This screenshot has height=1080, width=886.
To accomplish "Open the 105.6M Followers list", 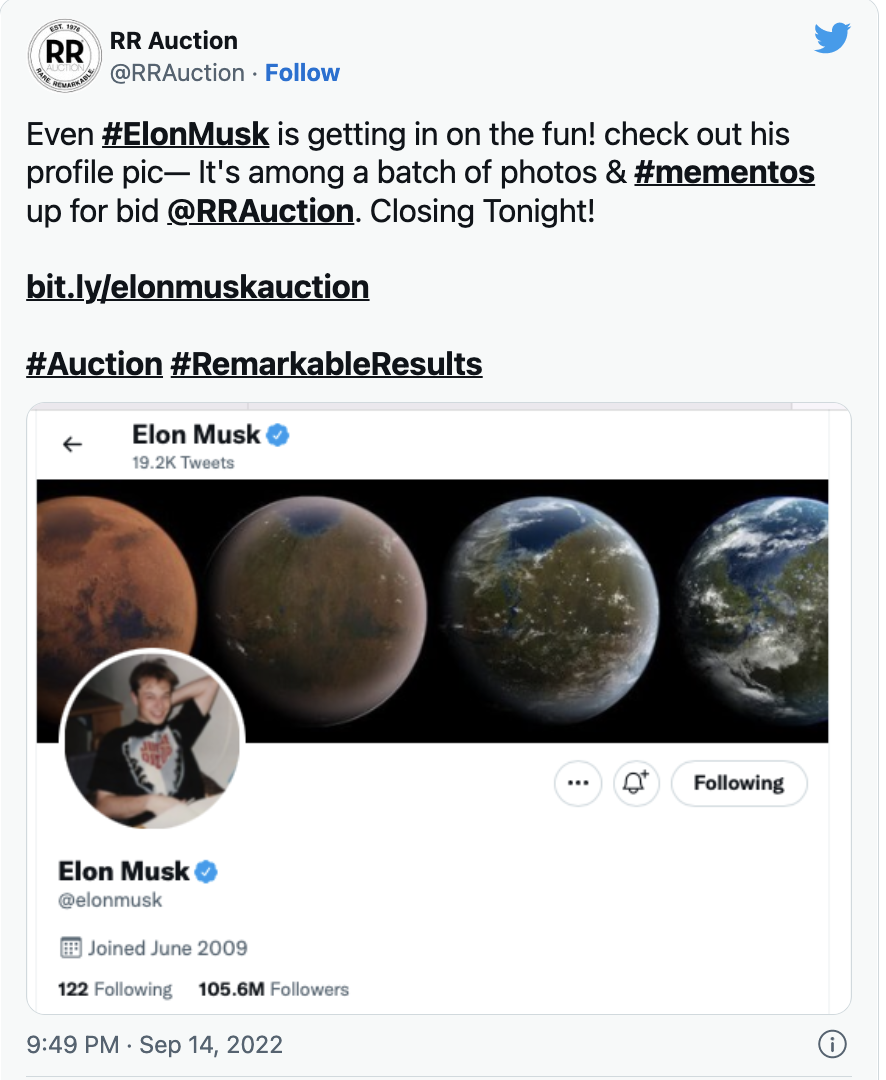I will tap(273, 989).
